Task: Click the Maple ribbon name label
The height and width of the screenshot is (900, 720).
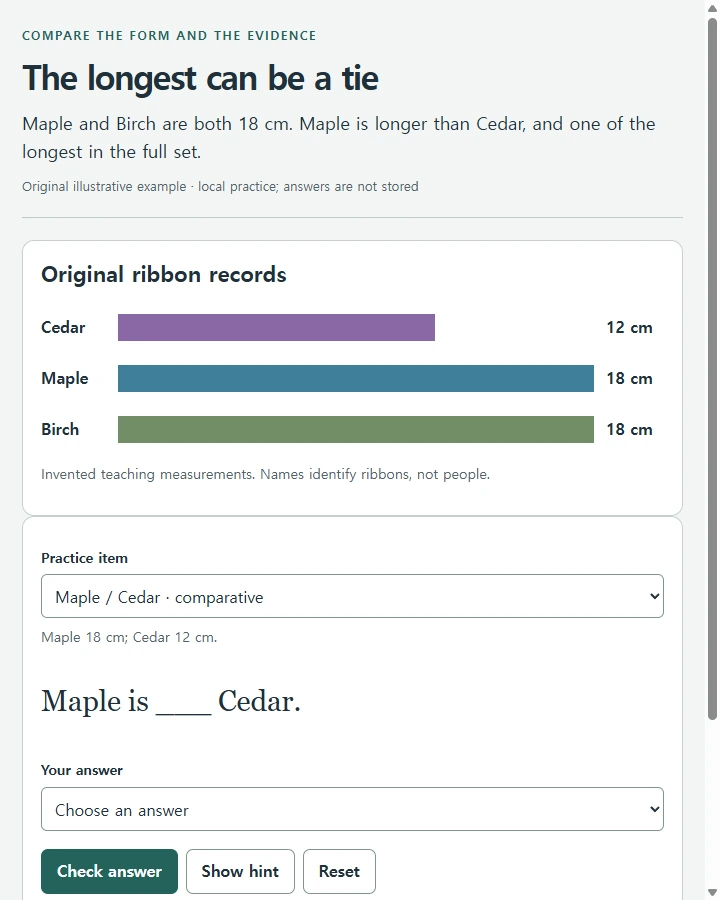Action: [x=65, y=378]
